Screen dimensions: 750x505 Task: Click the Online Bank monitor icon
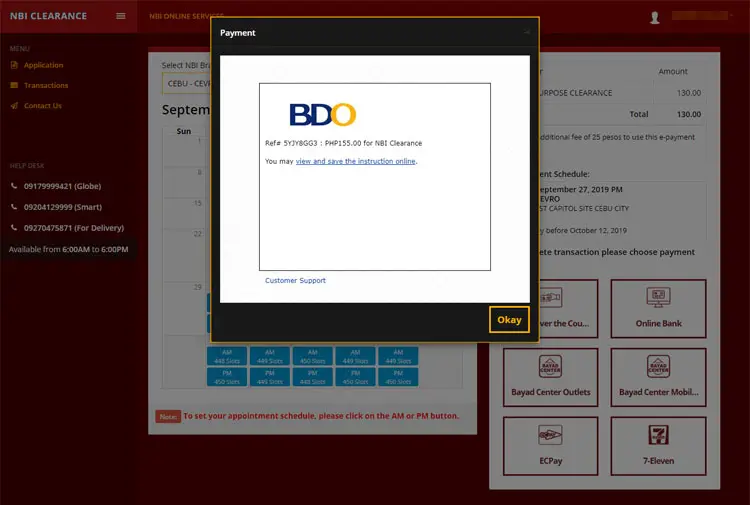click(658, 297)
